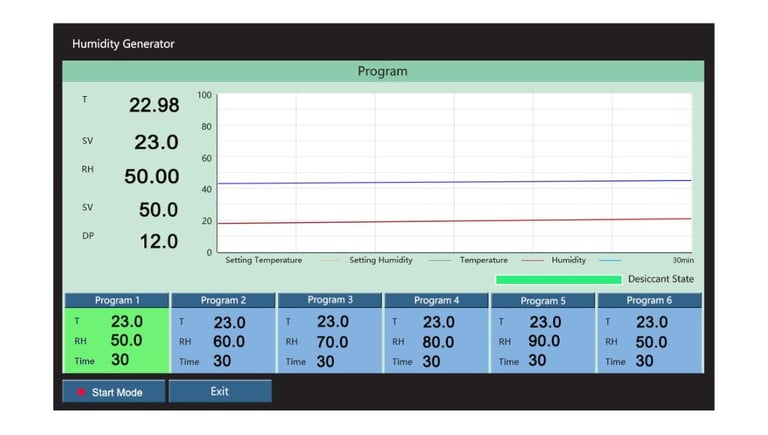
Task: Edit Program 2 RH value 60.0
Action: coord(229,341)
